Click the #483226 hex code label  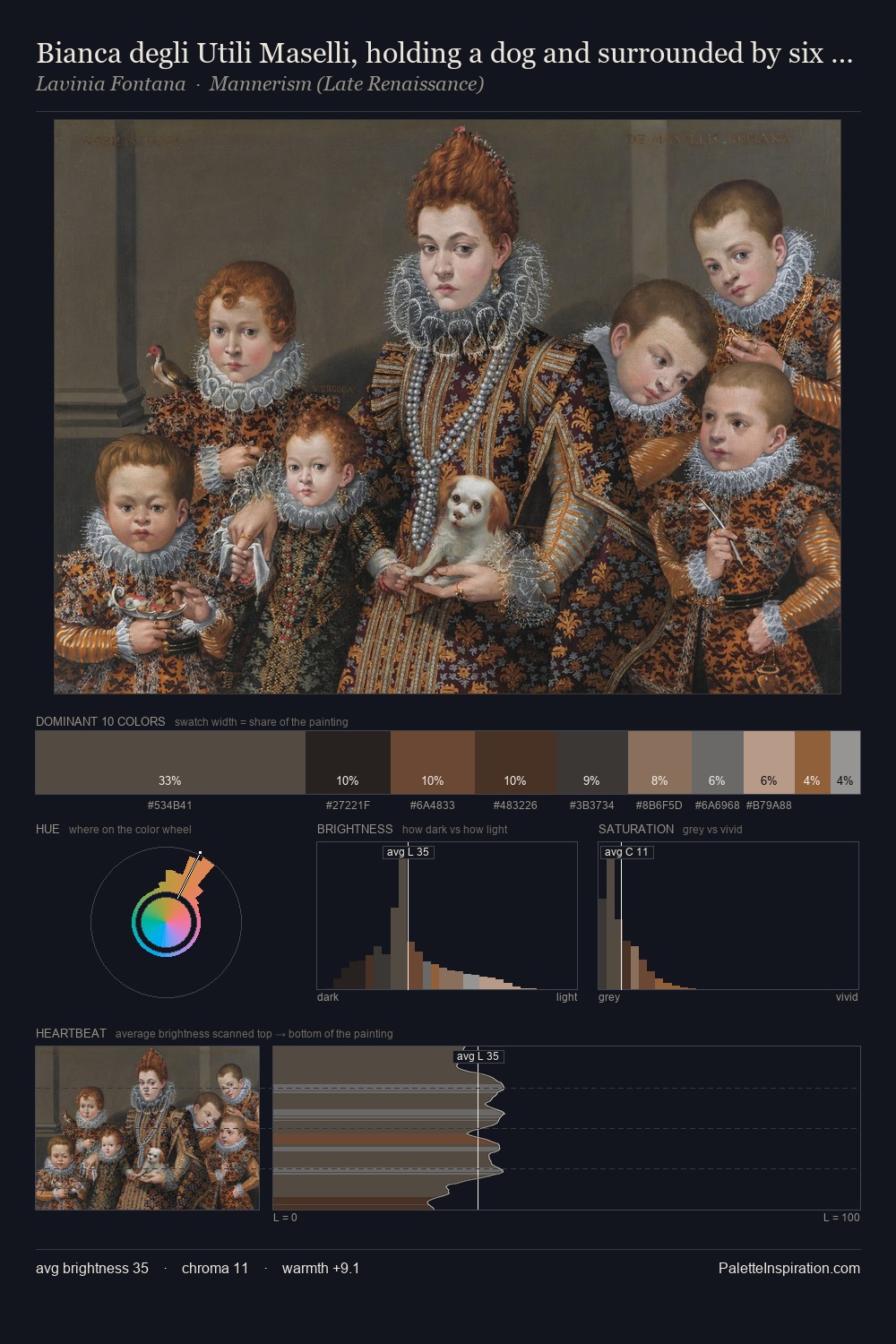(515, 806)
